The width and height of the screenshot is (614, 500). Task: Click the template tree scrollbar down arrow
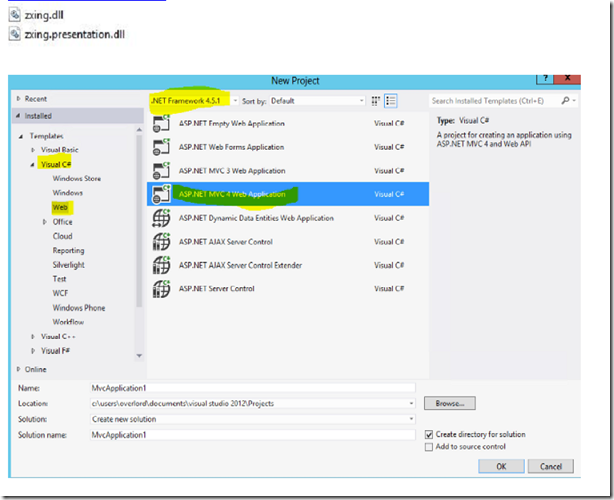(x=139, y=356)
